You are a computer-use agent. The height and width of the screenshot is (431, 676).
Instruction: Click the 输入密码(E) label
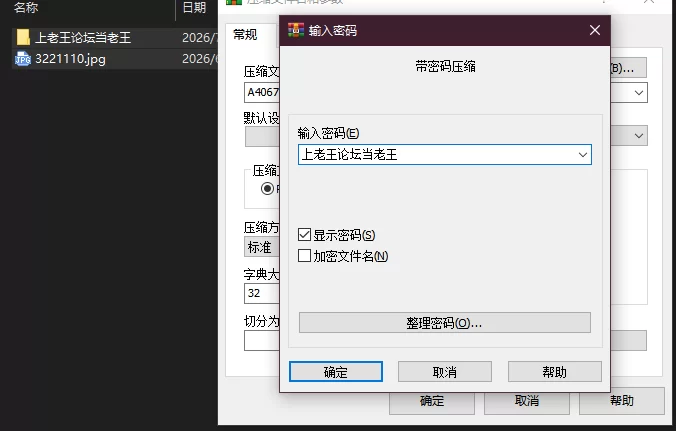click(328, 133)
